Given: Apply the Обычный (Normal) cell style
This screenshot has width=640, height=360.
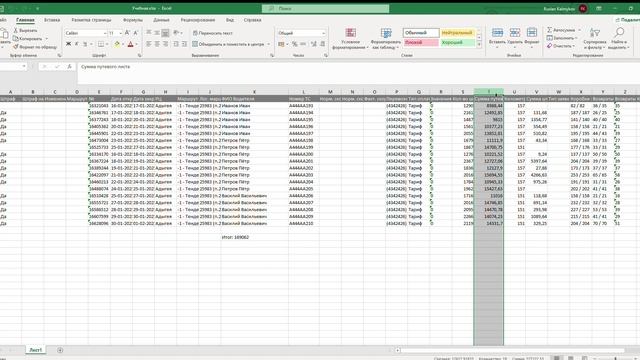Looking at the screenshot, I should click(x=421, y=33).
